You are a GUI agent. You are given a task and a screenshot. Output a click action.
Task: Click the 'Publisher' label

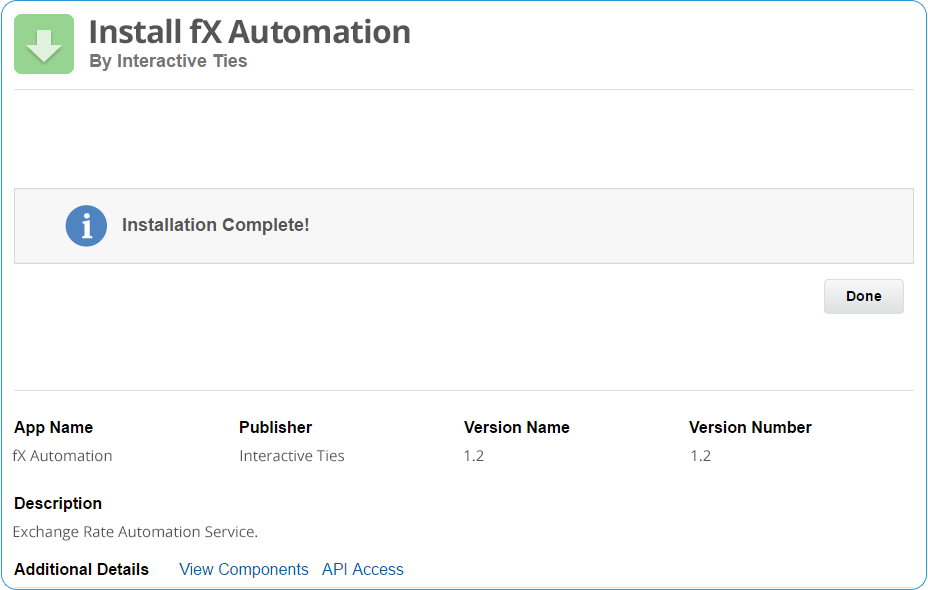tap(275, 427)
